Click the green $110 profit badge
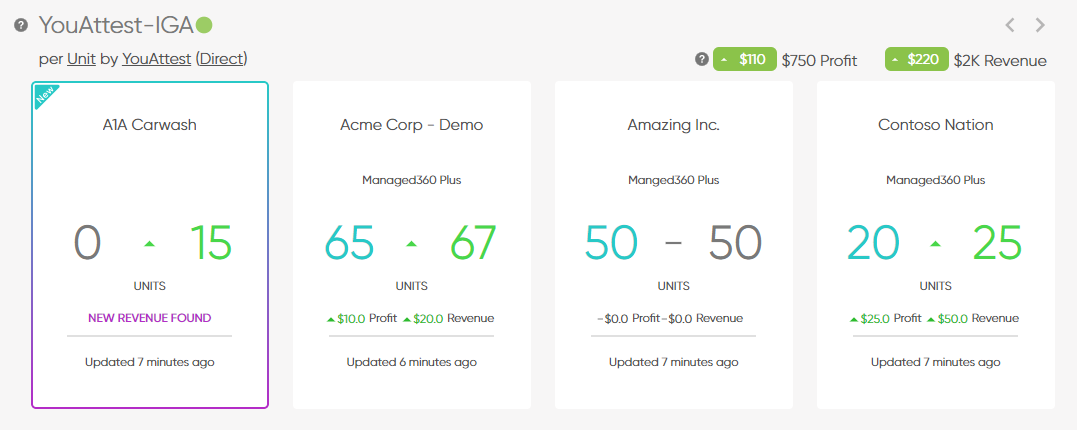This screenshot has width=1077, height=430. tap(745, 60)
